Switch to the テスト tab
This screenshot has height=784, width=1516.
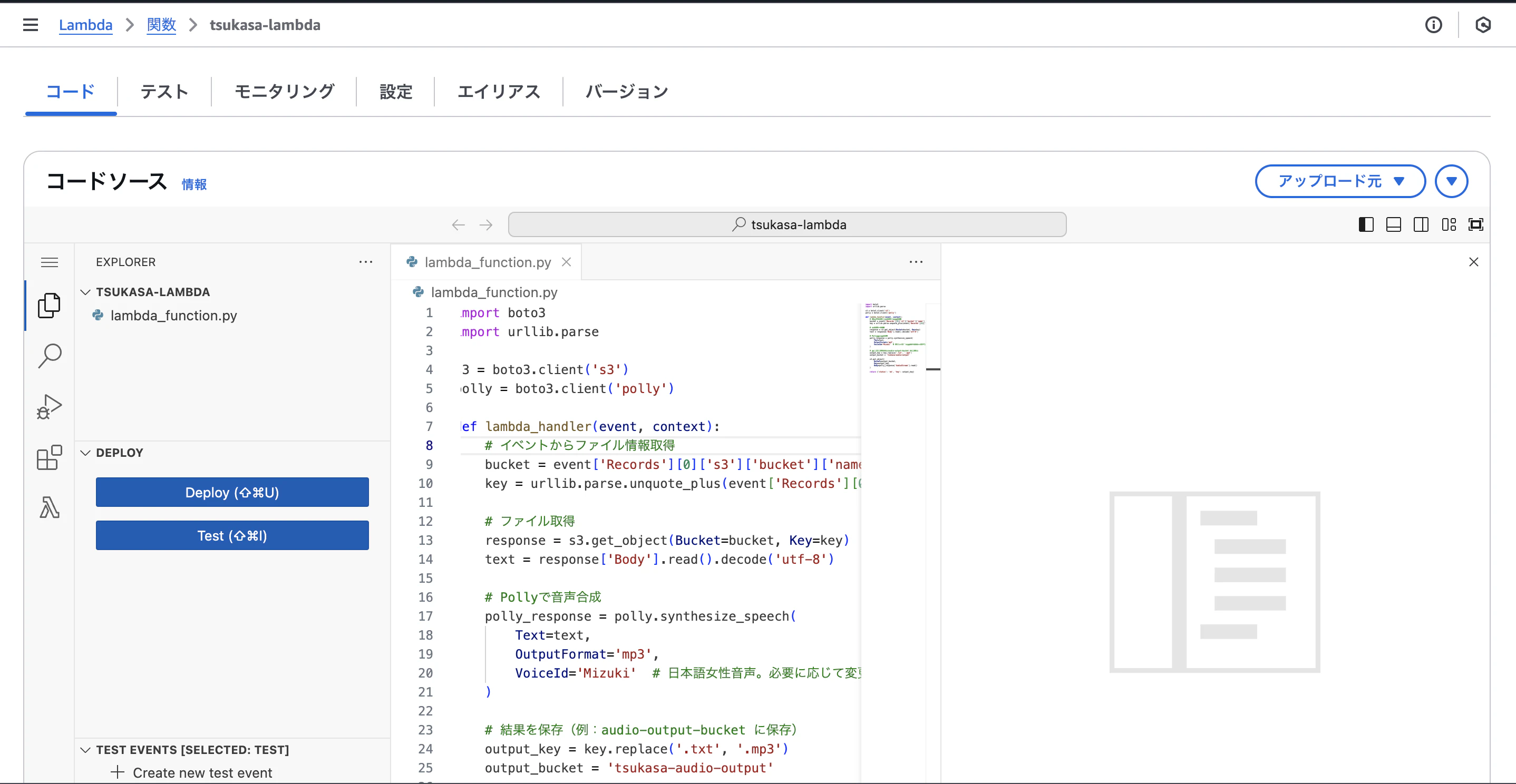point(164,92)
